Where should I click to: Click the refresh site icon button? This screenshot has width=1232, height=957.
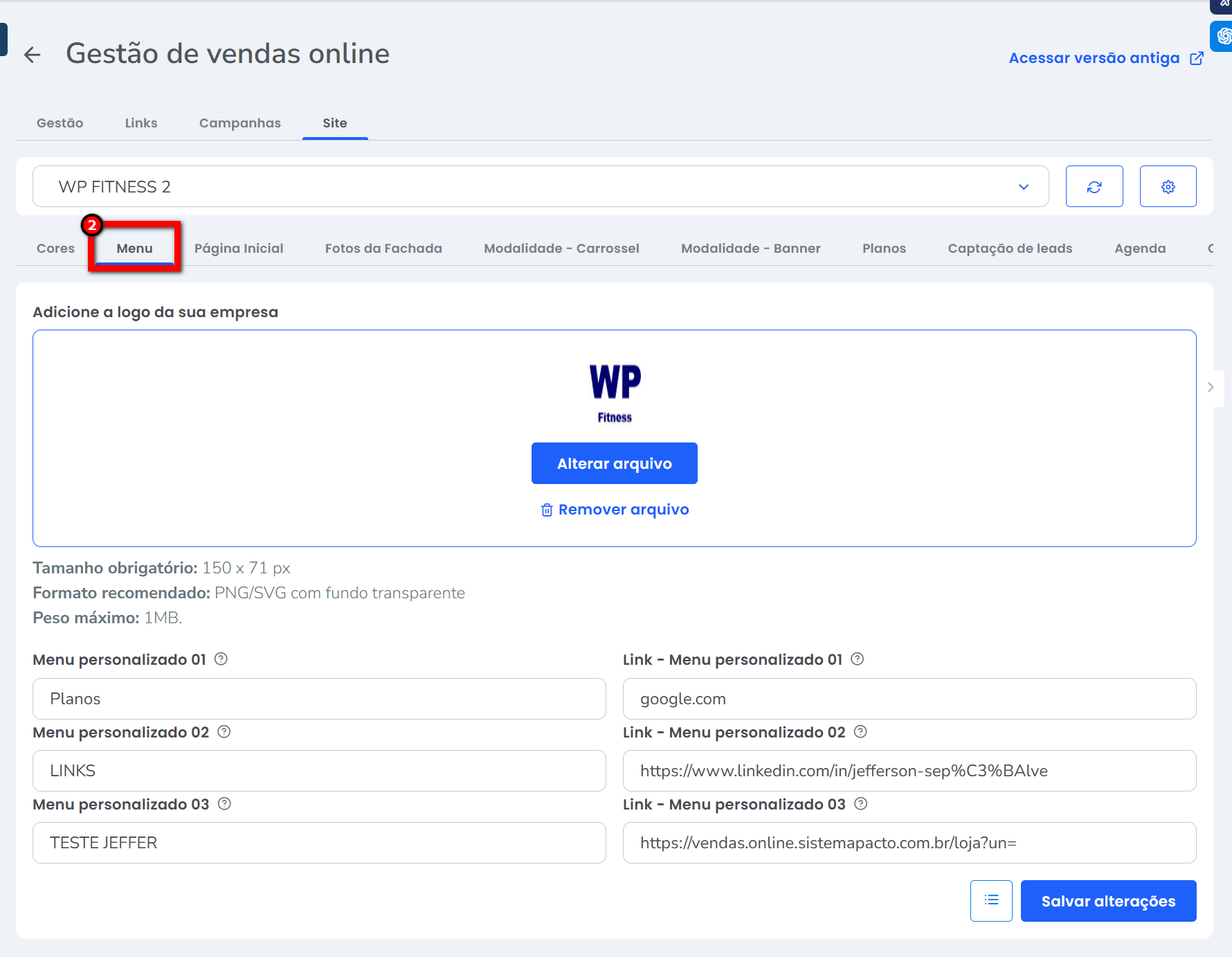1094,187
